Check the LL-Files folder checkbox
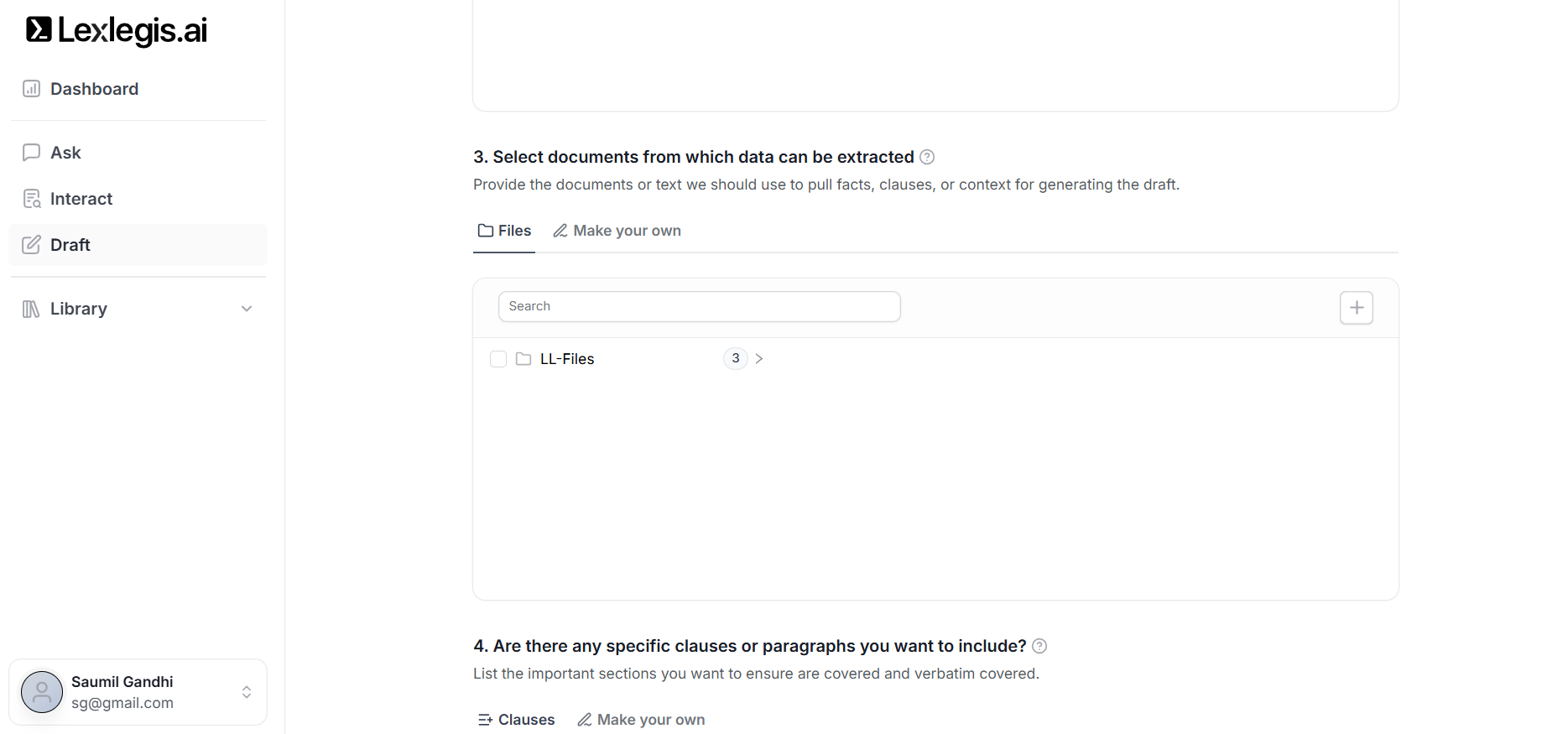 pyautogui.click(x=498, y=359)
